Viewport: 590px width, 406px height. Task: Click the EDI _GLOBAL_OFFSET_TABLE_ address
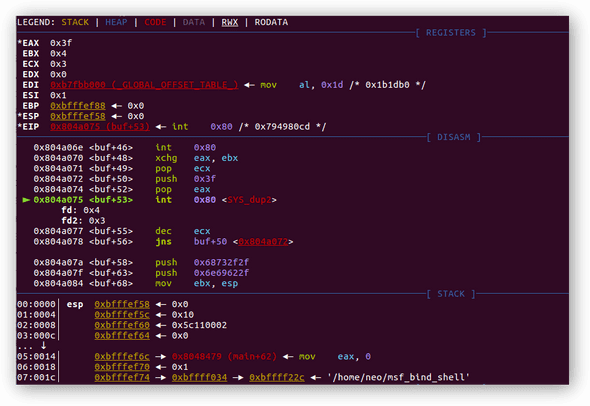[x=144, y=85]
